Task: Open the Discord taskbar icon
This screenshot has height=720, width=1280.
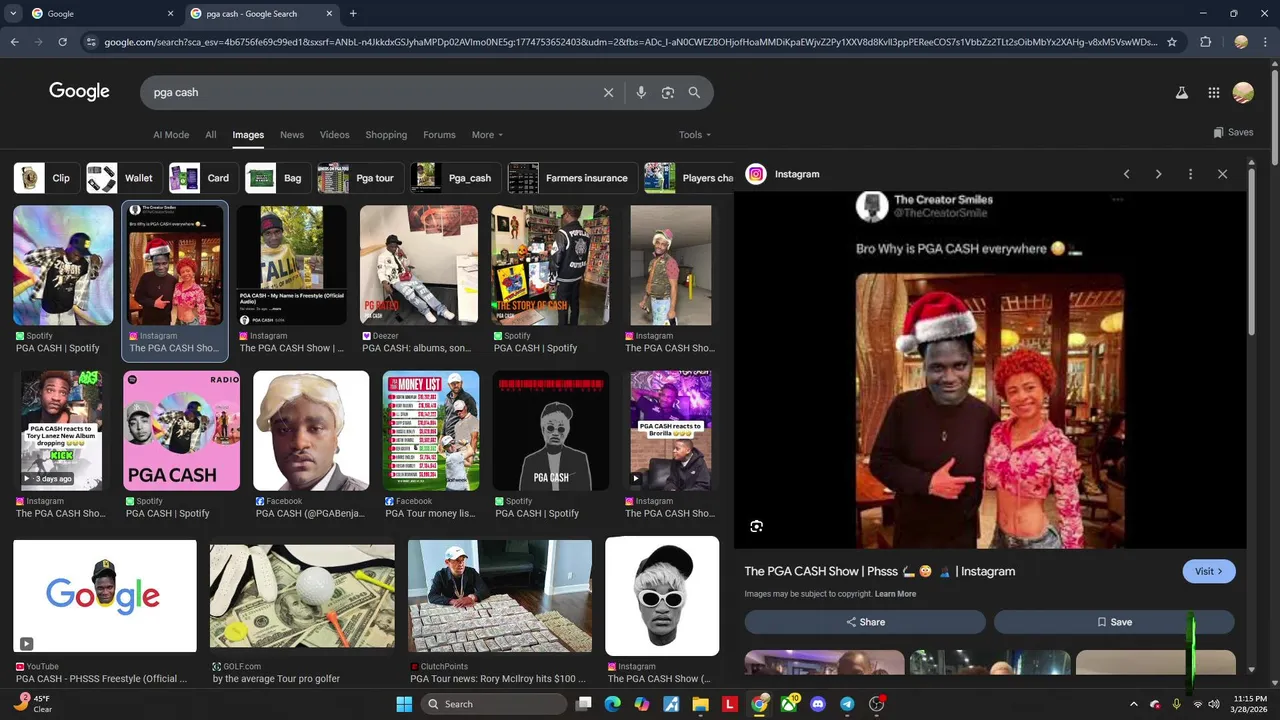Action: click(x=818, y=704)
